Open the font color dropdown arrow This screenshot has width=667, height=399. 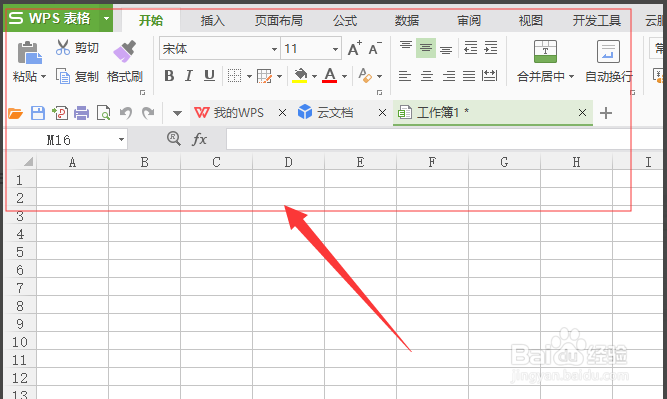click(345, 77)
